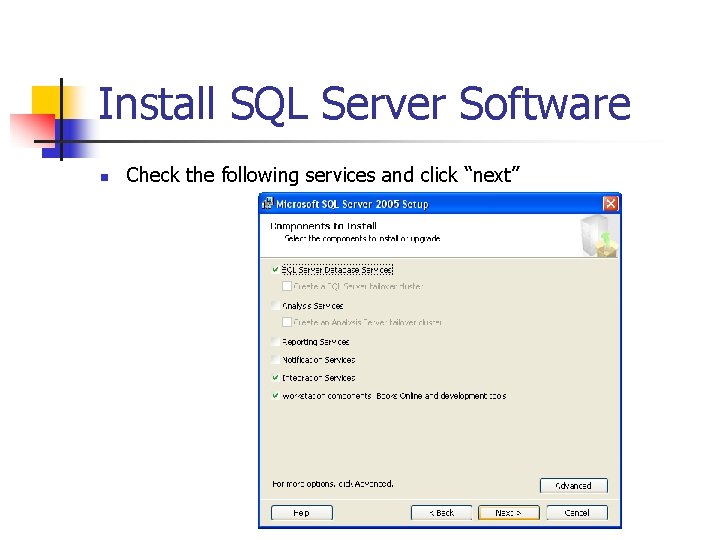Check the SQL Server Database Services checkbox
Image resolution: width=720 pixels, height=540 pixels.
(x=276, y=270)
